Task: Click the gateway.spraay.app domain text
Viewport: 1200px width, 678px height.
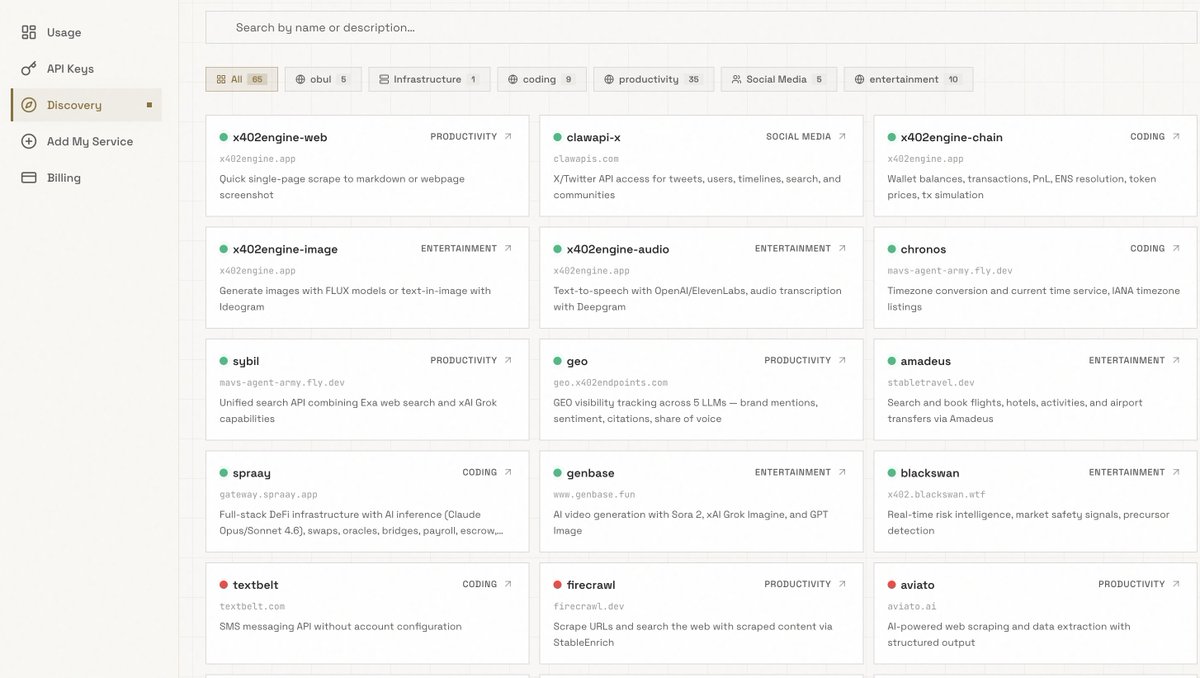Action: 269,495
